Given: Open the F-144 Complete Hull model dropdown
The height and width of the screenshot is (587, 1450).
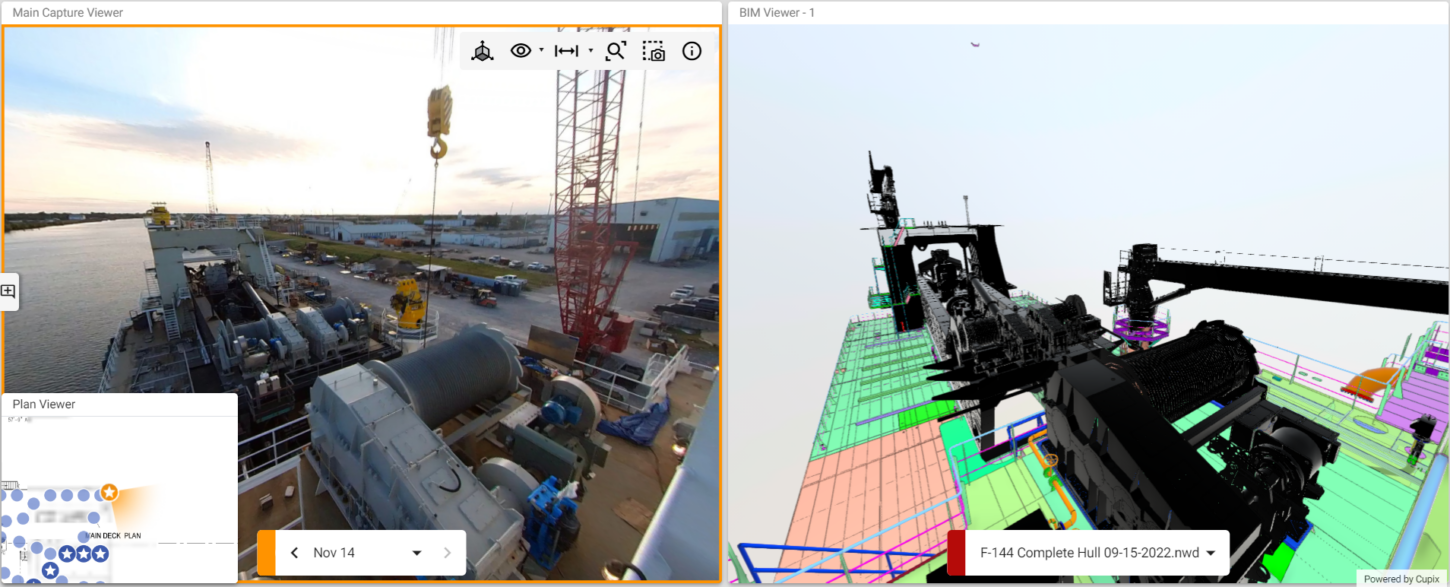Looking at the screenshot, I should 1211,553.
